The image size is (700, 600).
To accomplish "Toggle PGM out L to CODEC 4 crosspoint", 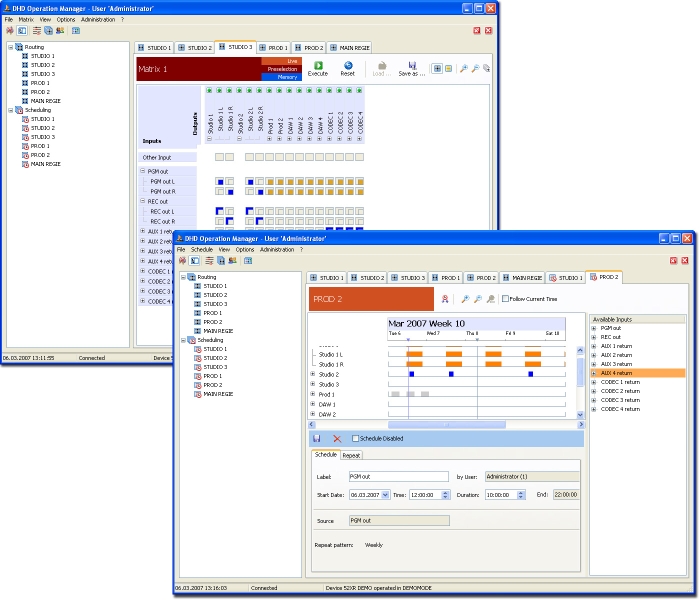I will 360,181.
